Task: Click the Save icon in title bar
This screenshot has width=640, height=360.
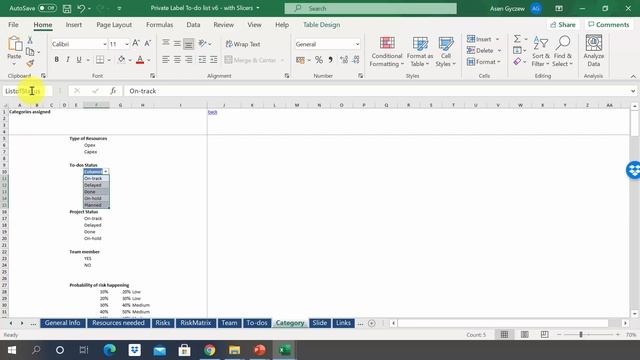Action: point(67,8)
